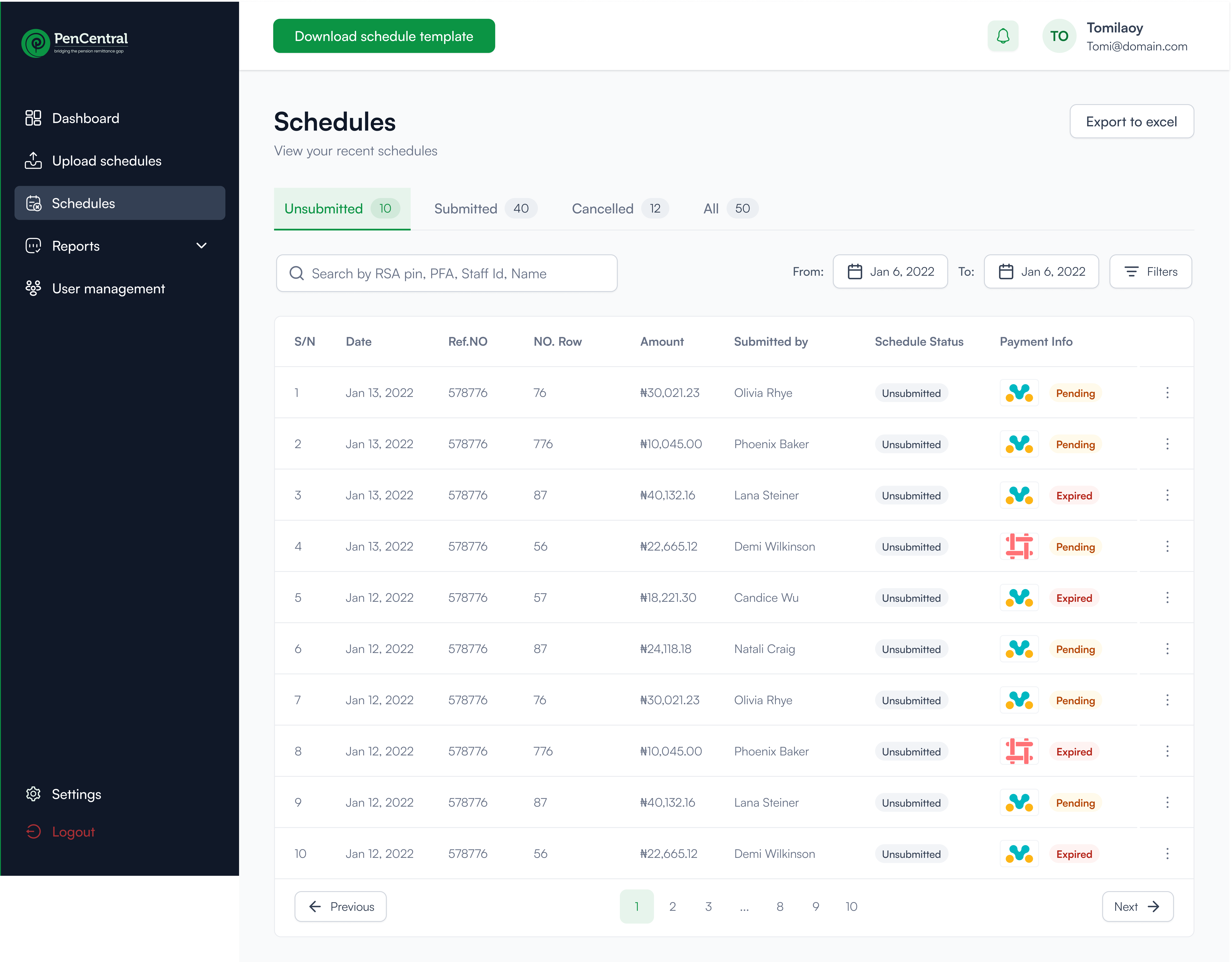The height and width of the screenshot is (962, 1232).
Task: Click the search magnifier icon
Action: click(x=297, y=274)
